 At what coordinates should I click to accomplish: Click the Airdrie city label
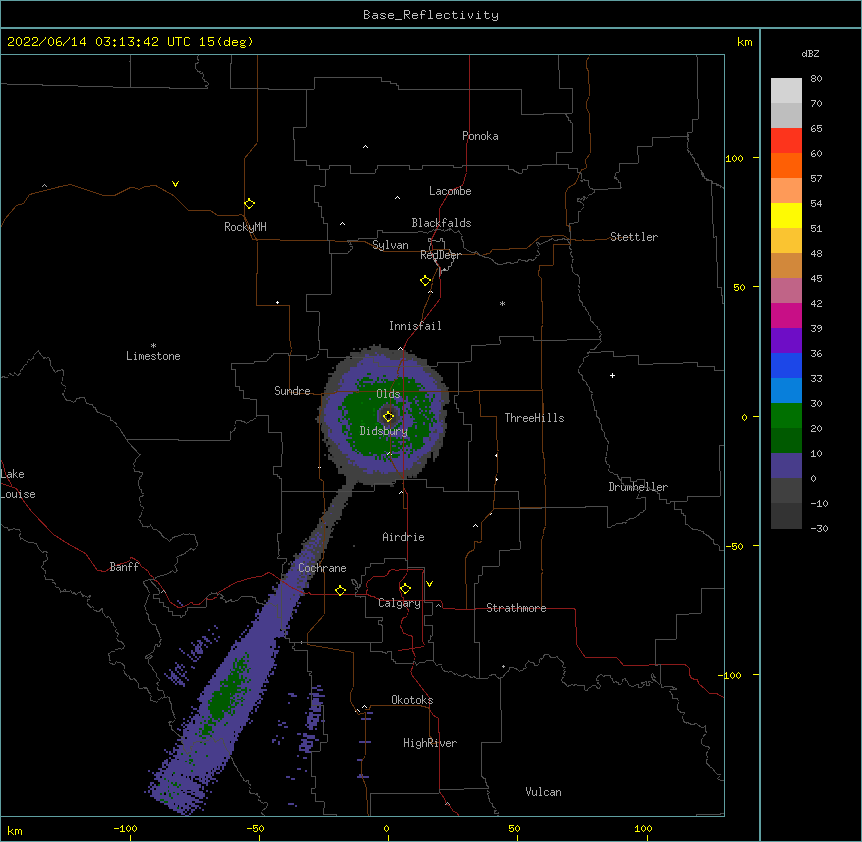click(403, 537)
